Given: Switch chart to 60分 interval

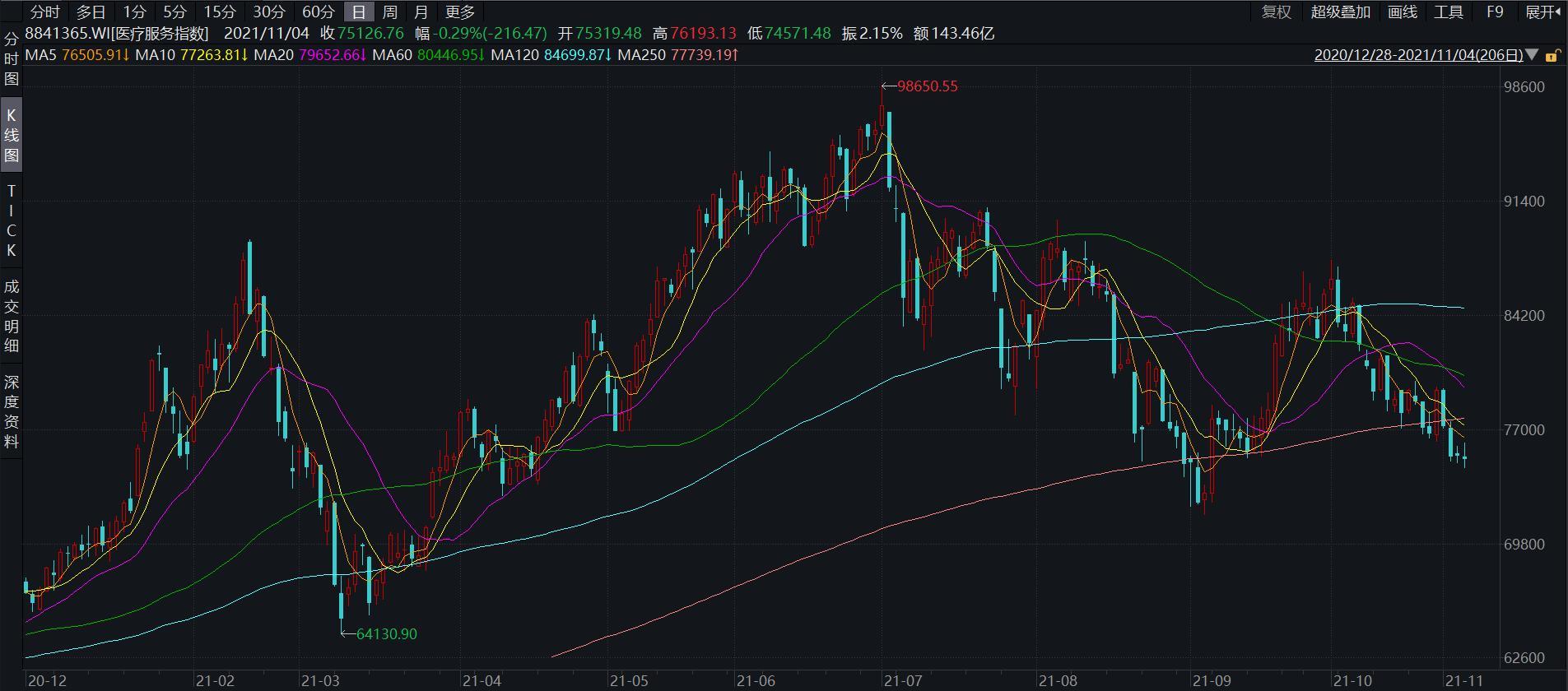Looking at the screenshot, I should [x=319, y=12].
